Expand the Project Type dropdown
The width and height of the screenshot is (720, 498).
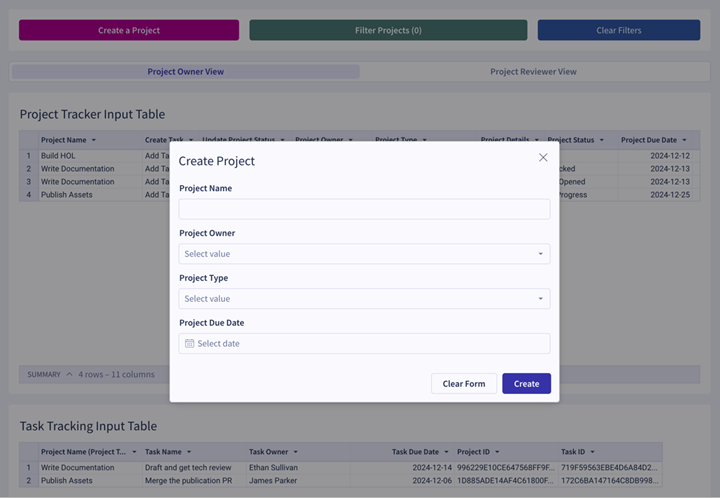pyautogui.click(x=364, y=299)
